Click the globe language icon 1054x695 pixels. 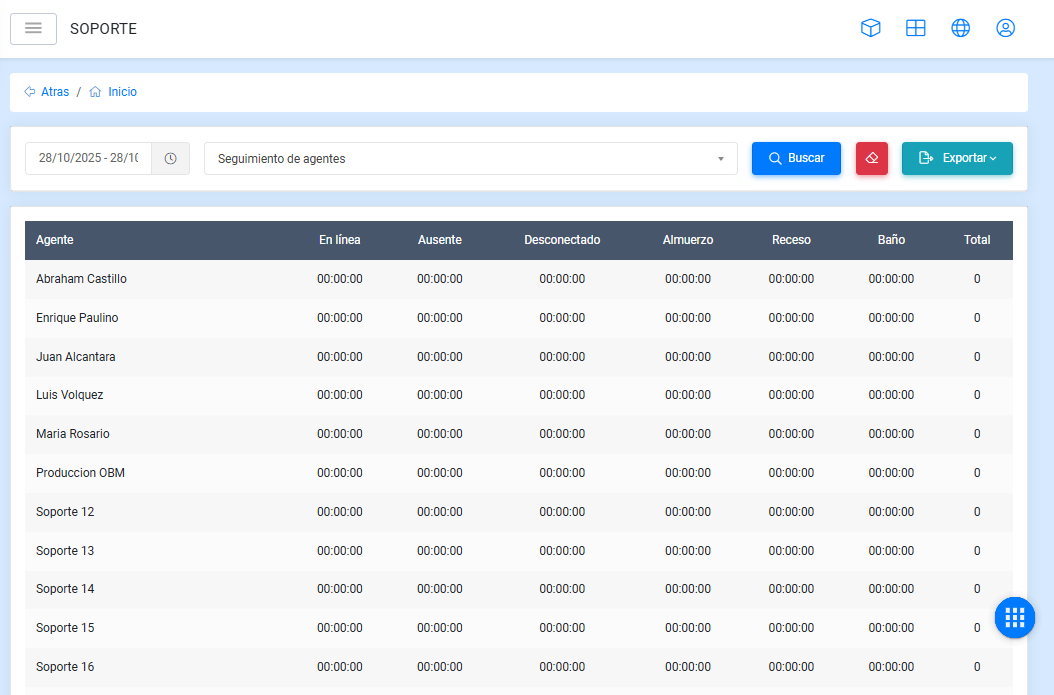coord(960,28)
